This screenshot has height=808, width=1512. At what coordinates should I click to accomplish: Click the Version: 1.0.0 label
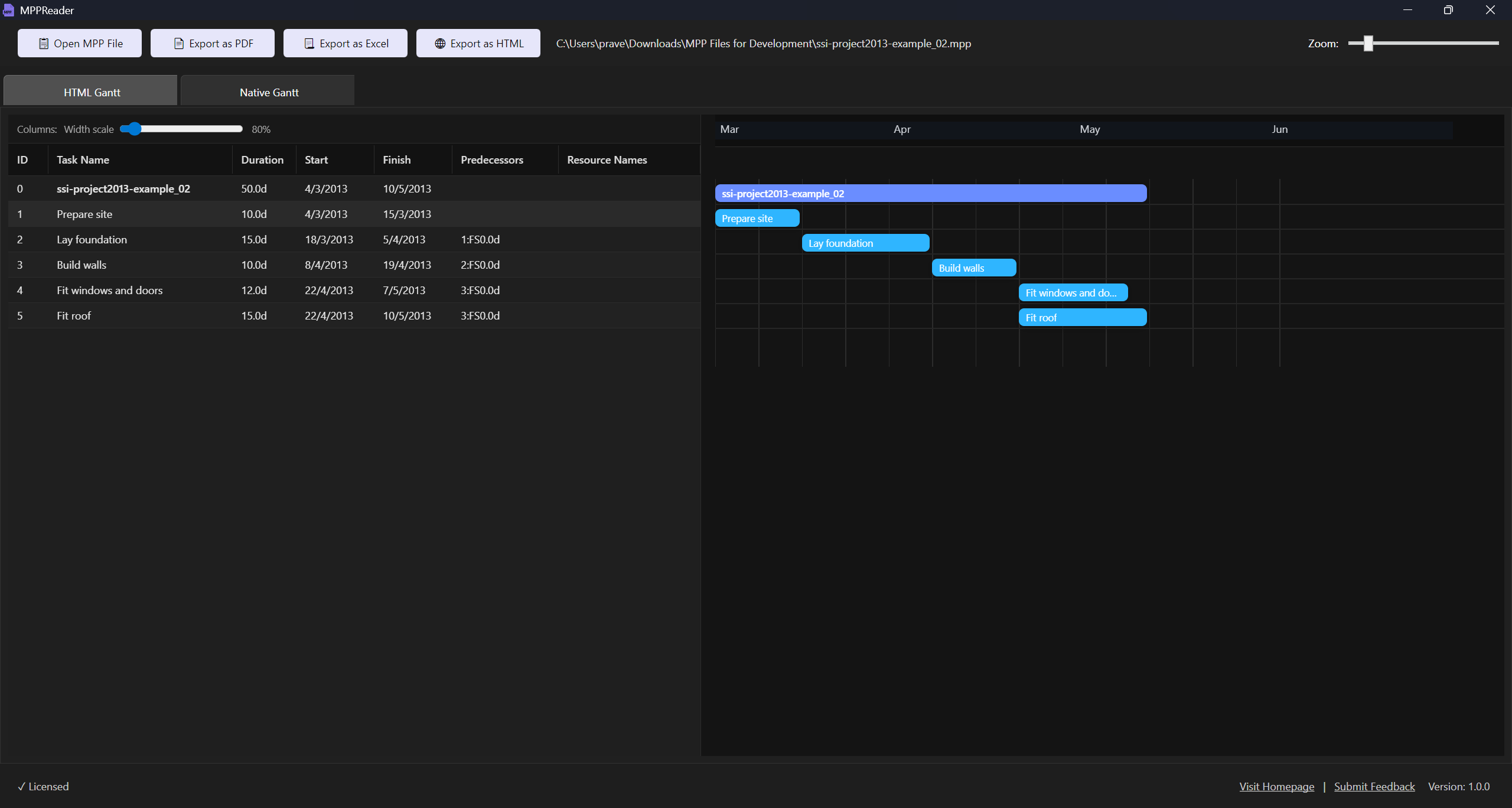(1459, 787)
